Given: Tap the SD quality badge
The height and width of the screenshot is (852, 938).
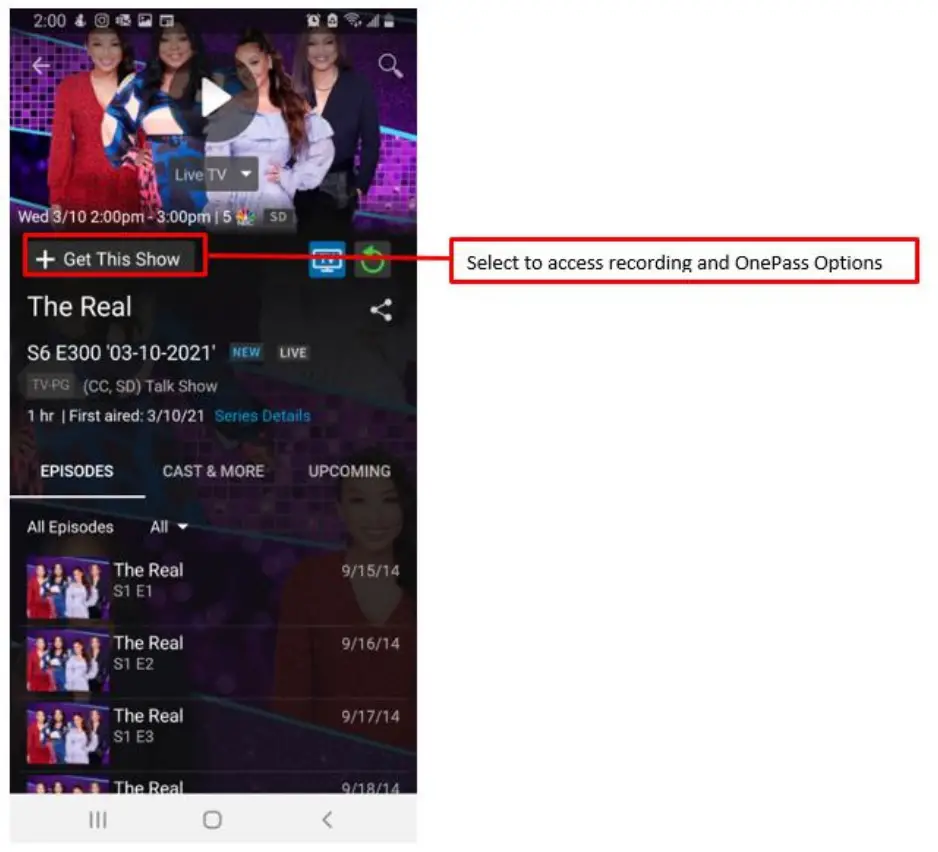Looking at the screenshot, I should pos(278,217).
